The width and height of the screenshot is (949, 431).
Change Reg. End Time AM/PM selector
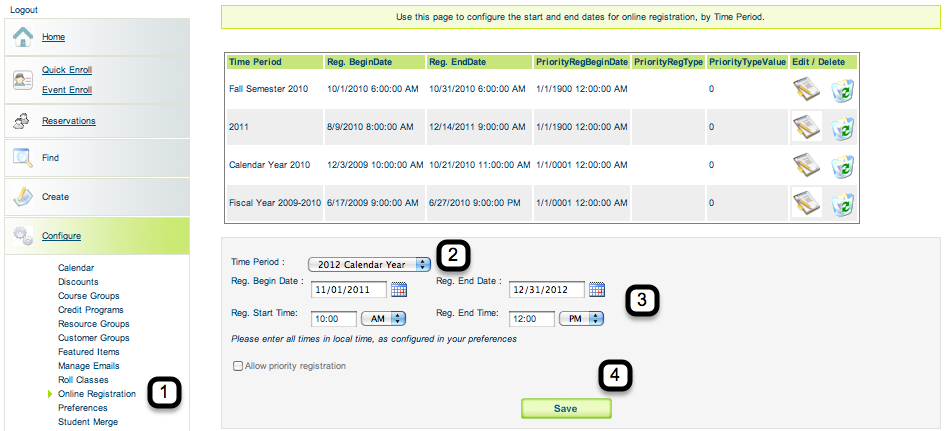[x=583, y=318]
